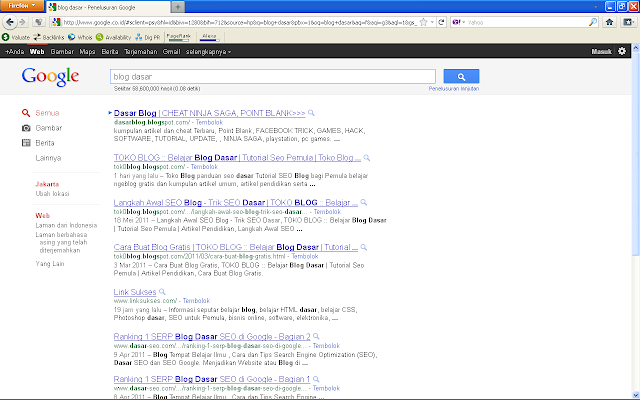
Task: Select Semua in the left sidebar
Action: tap(47, 113)
